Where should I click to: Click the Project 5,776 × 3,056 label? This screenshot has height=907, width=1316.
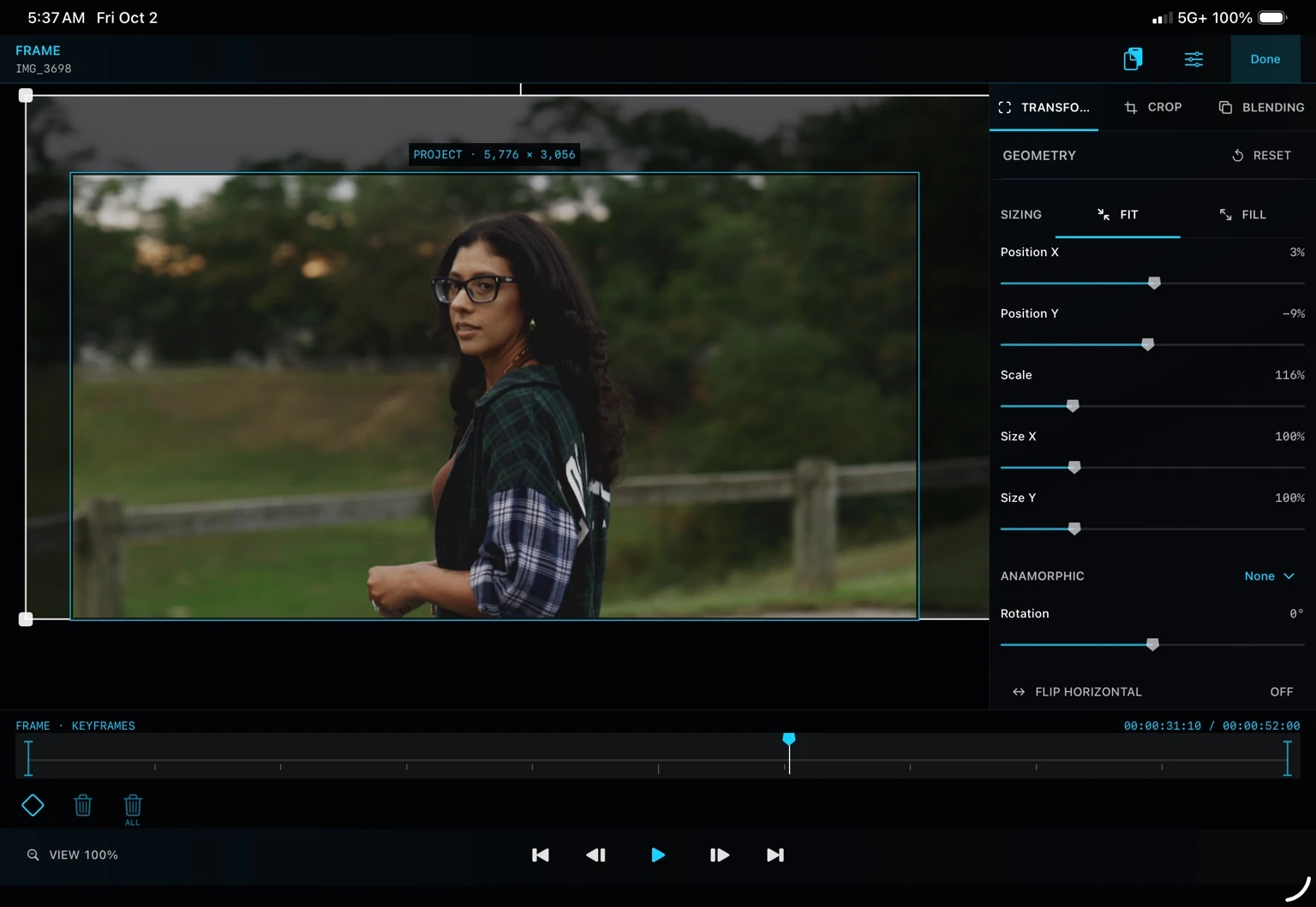click(x=494, y=154)
